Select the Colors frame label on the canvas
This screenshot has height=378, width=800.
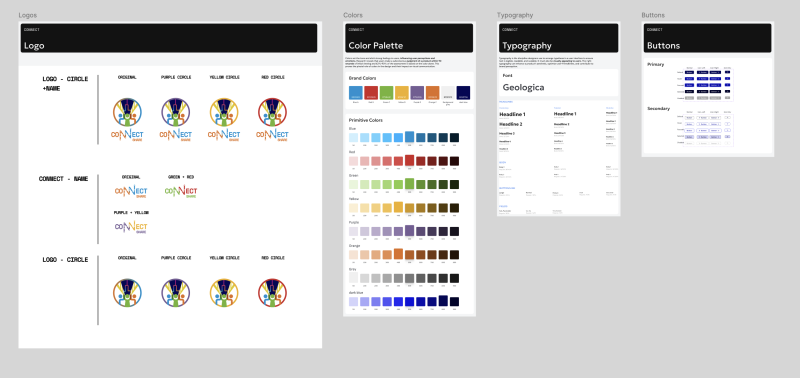tap(353, 15)
